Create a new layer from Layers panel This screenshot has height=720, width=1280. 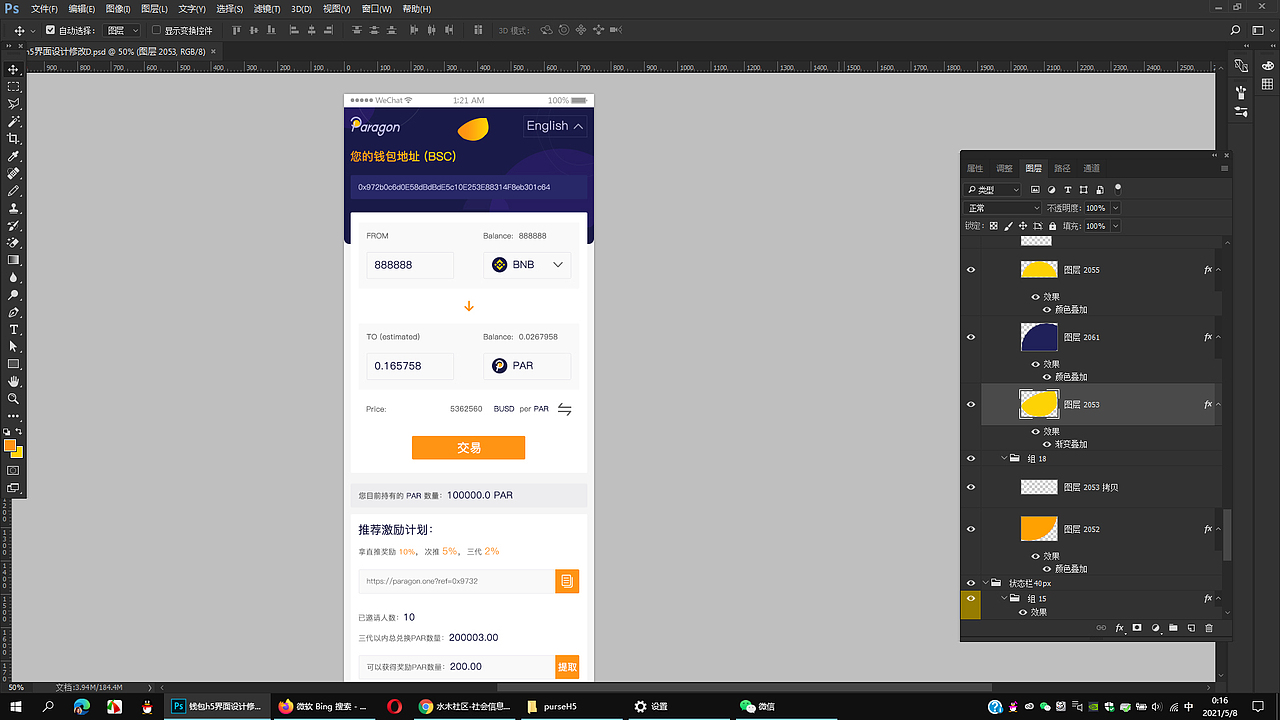pyautogui.click(x=1191, y=628)
